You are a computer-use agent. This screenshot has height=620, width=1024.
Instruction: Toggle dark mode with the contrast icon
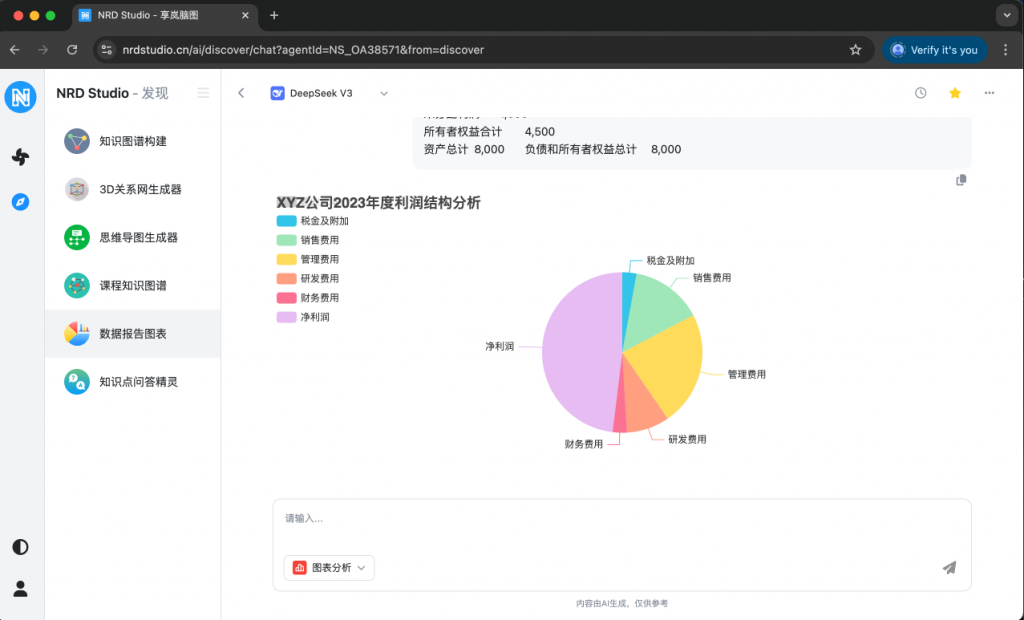click(20, 547)
